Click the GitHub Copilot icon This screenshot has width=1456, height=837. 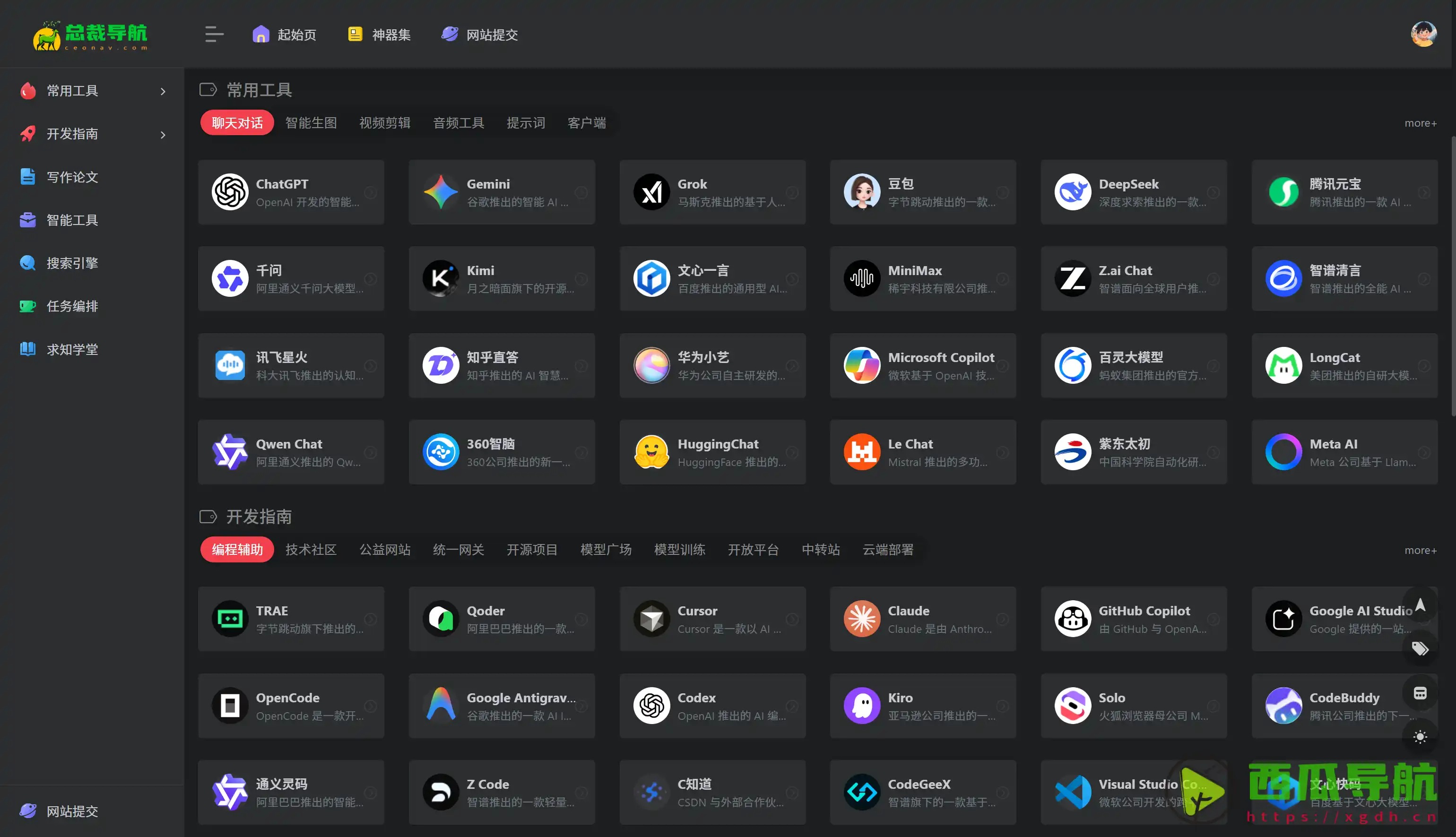coord(1073,619)
